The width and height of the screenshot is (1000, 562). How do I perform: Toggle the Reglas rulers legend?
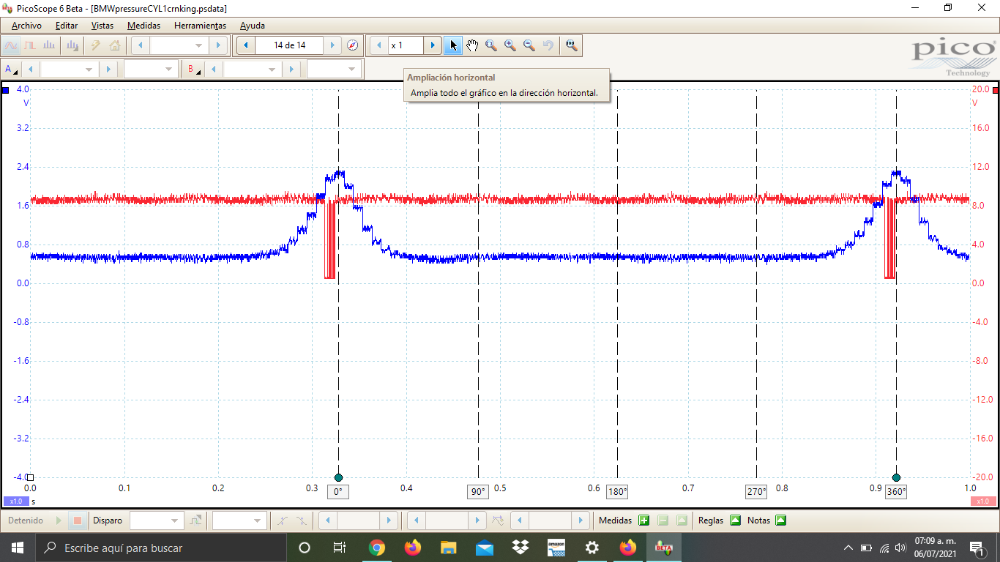pos(735,520)
